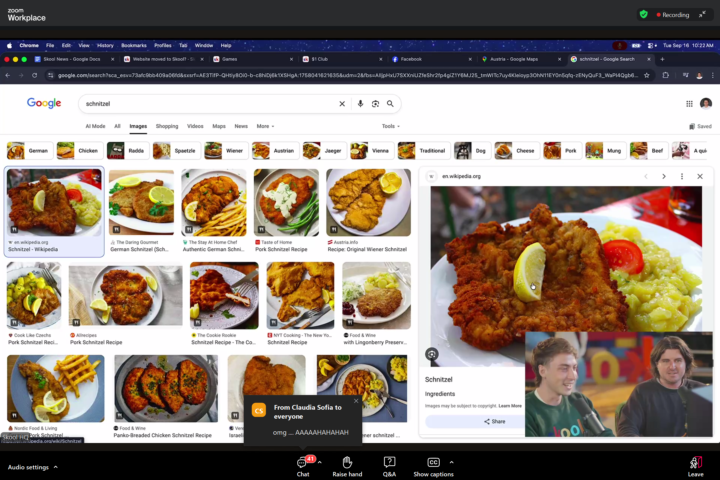Viewport: 720px width, 480px height.
Task: Filter images by Jaeger chip
Action: pos(324,151)
